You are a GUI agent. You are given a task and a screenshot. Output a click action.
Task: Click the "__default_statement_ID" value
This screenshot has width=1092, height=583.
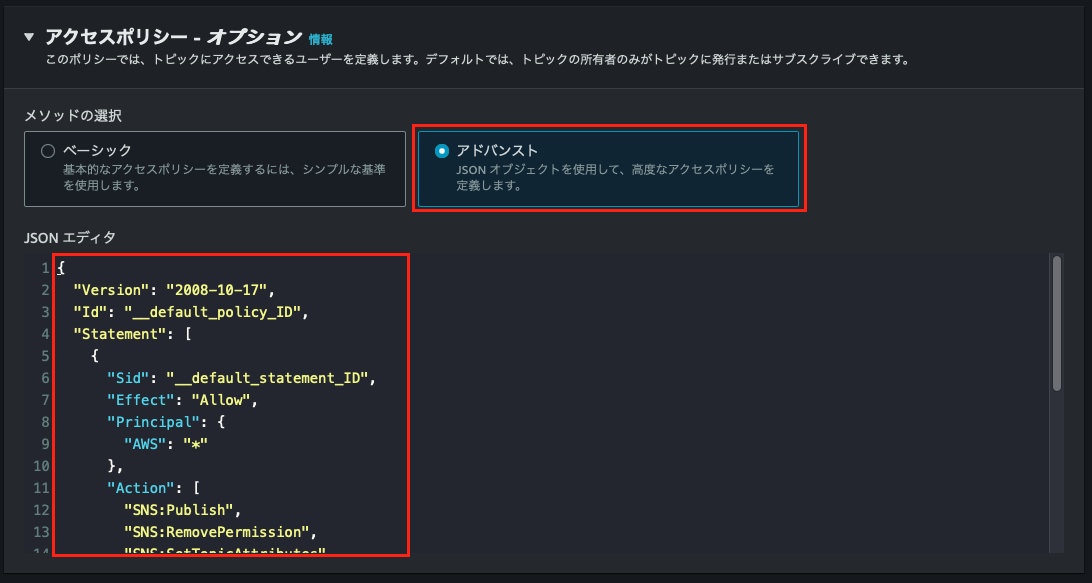pyautogui.click(x=267, y=378)
